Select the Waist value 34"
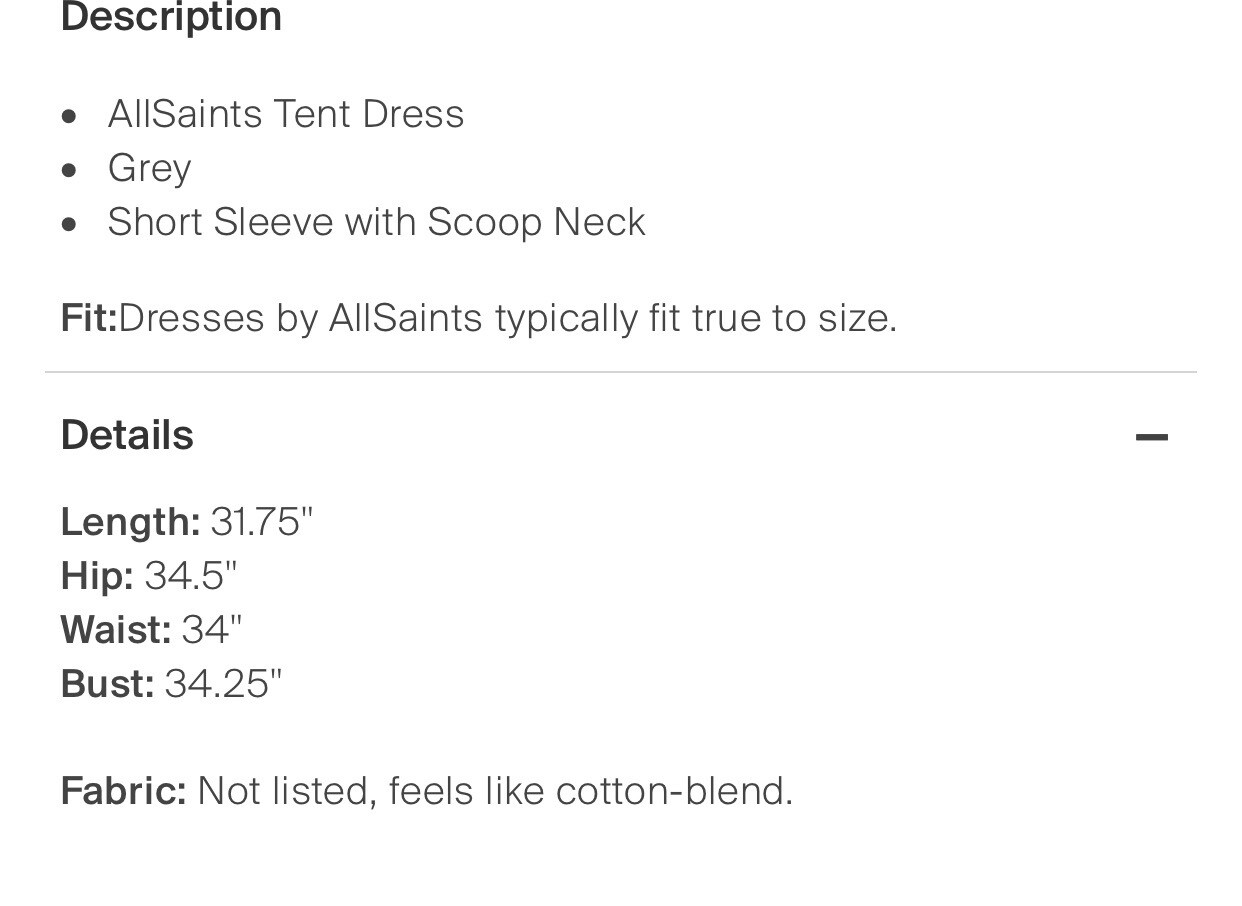Image resolution: width=1242 pixels, height=906 pixels. [209, 629]
